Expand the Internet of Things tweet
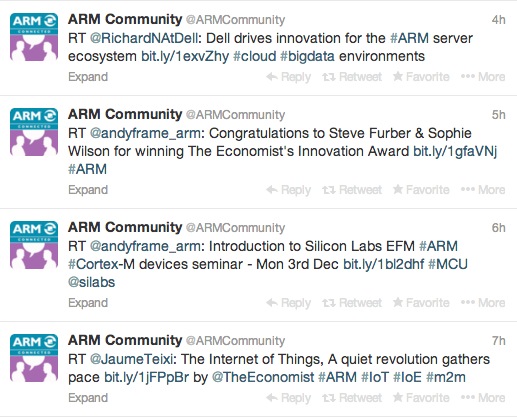The height and width of the screenshot is (418, 517). (88, 398)
